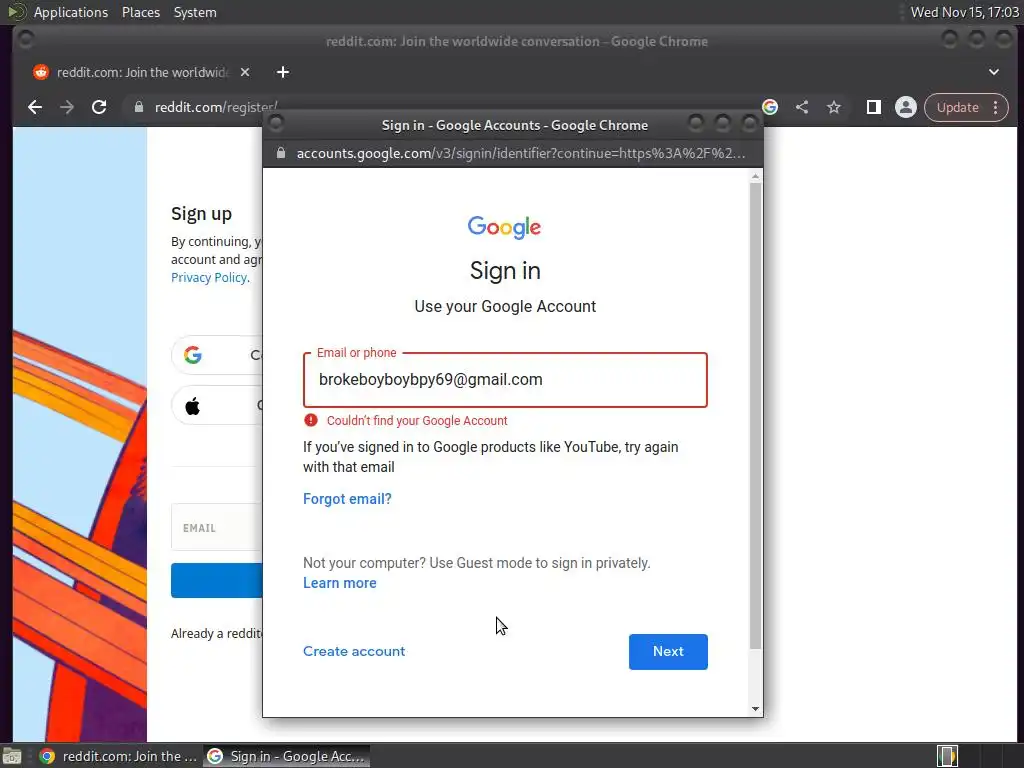Toggle the side panel icon in Chrome toolbar
The image size is (1024, 768).
coord(874,107)
